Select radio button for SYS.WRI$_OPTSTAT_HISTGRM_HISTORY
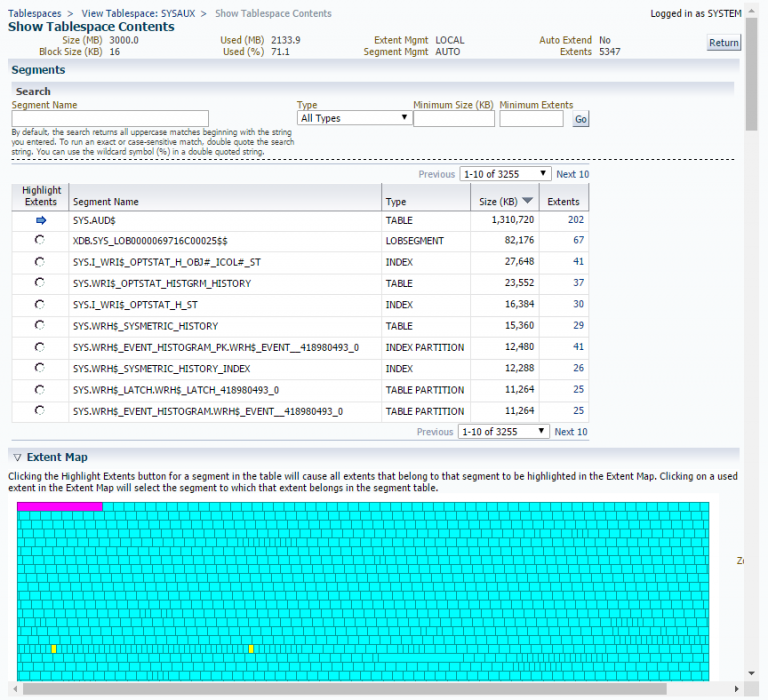 40,283
